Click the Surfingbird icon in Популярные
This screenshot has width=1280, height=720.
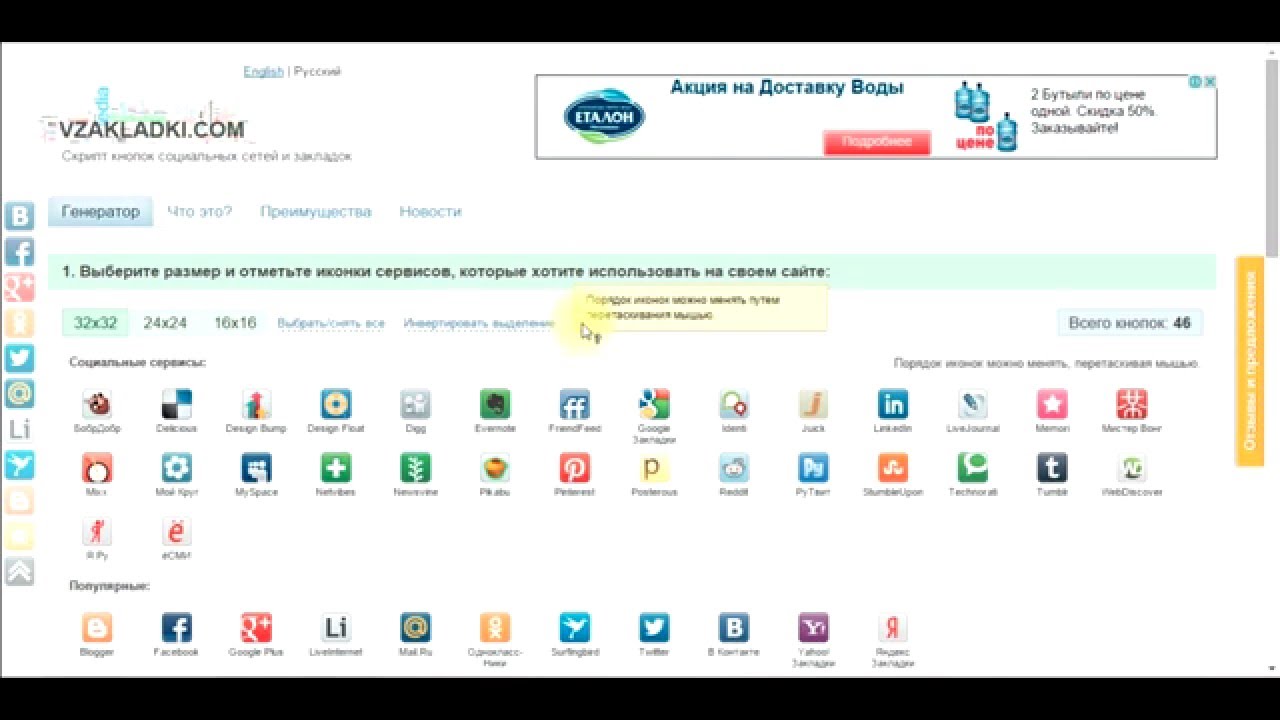click(x=574, y=628)
